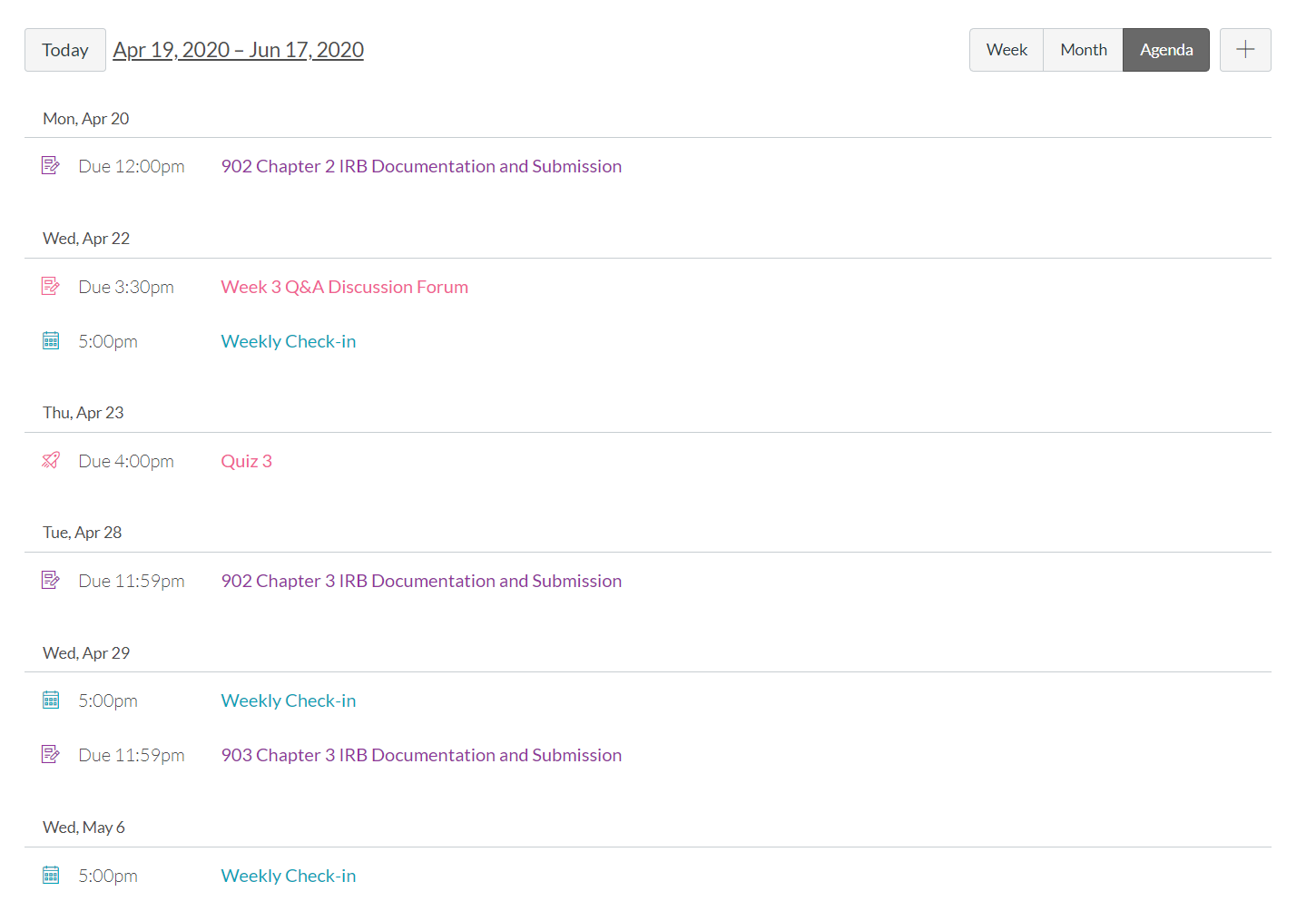This screenshot has height=911, width=1316.
Task: Open the Quiz 3 link
Action: (x=247, y=461)
